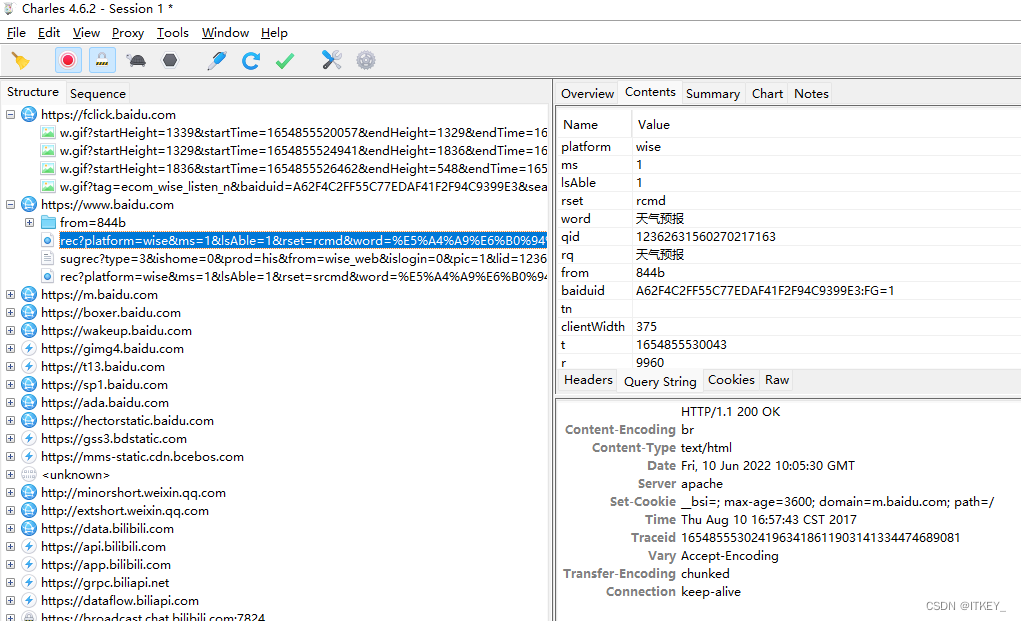1021x621 pixels.
Task: Open Settings via the gear icon
Action: (366, 61)
